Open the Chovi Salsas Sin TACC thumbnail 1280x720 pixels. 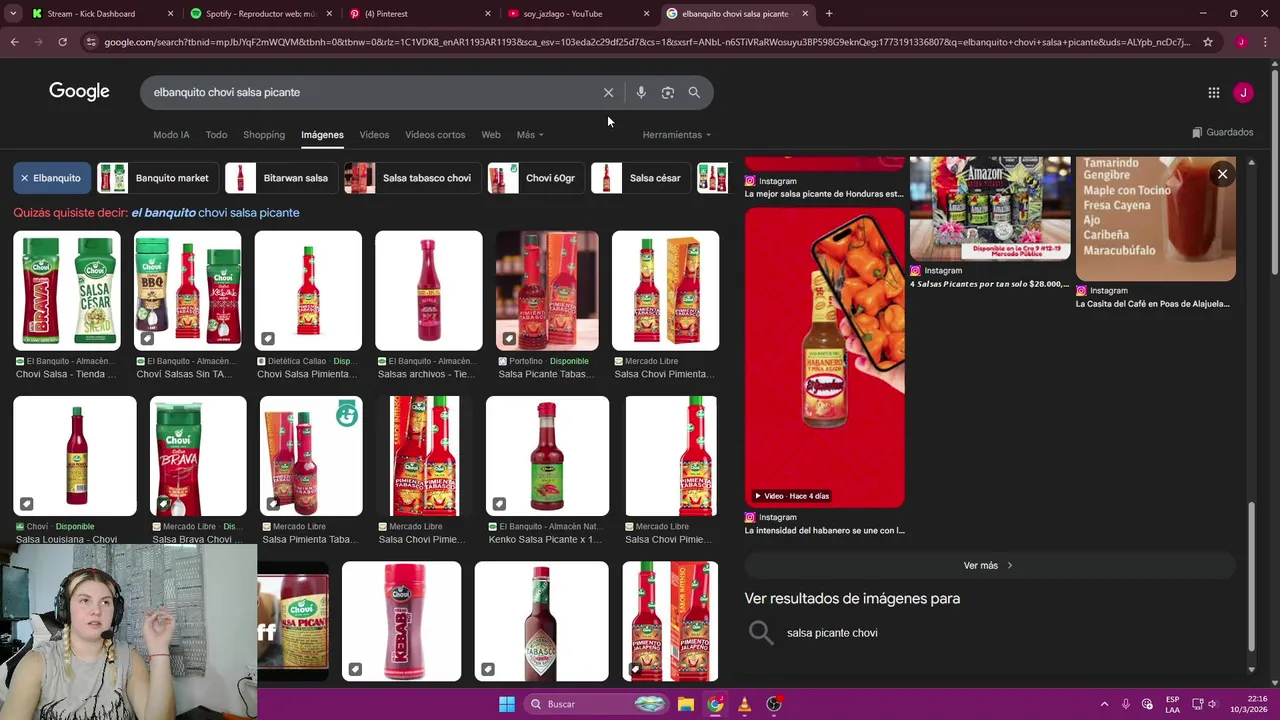188,290
